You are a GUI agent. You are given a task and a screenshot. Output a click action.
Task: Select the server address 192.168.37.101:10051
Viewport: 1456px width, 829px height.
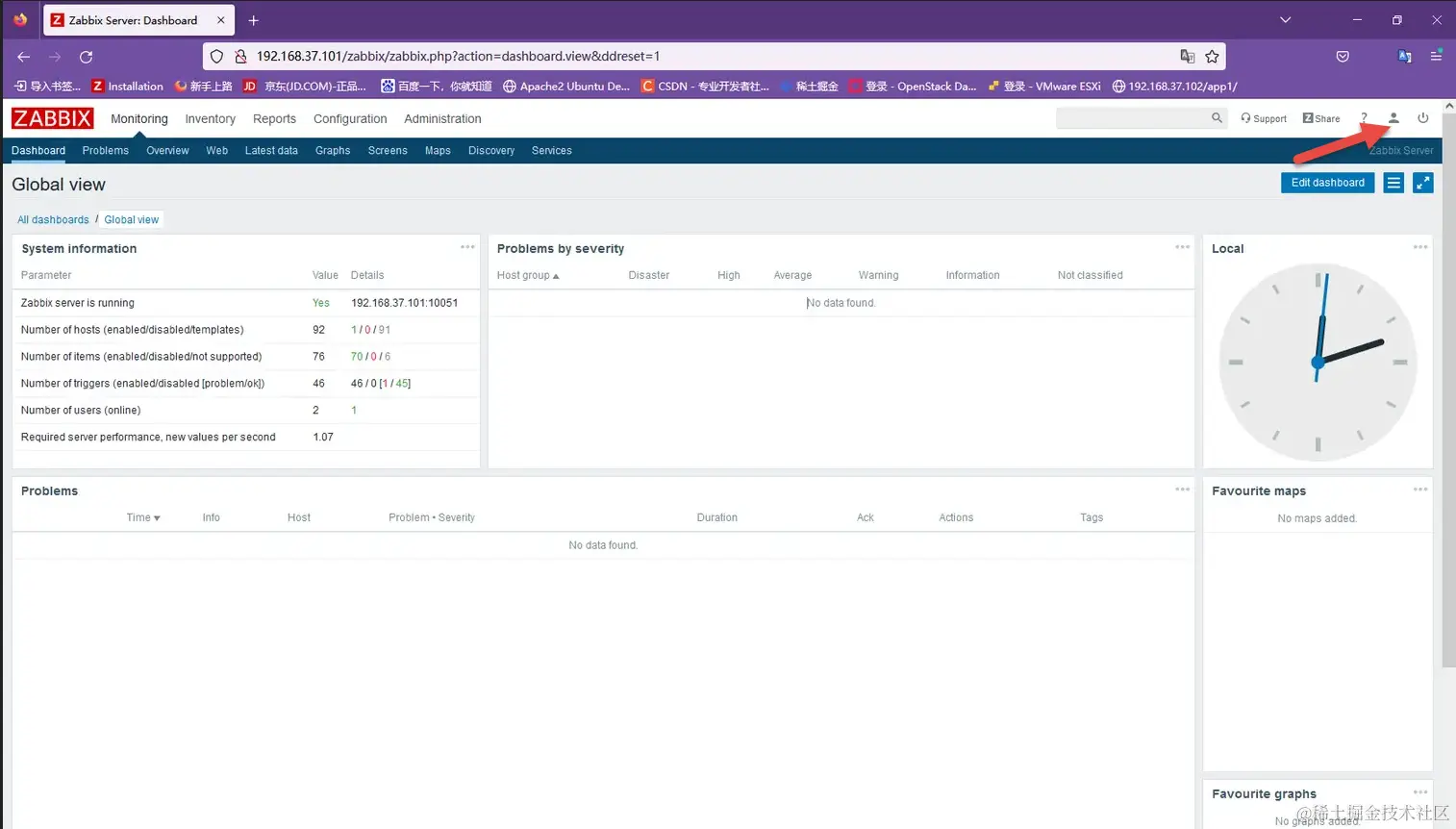405,303
